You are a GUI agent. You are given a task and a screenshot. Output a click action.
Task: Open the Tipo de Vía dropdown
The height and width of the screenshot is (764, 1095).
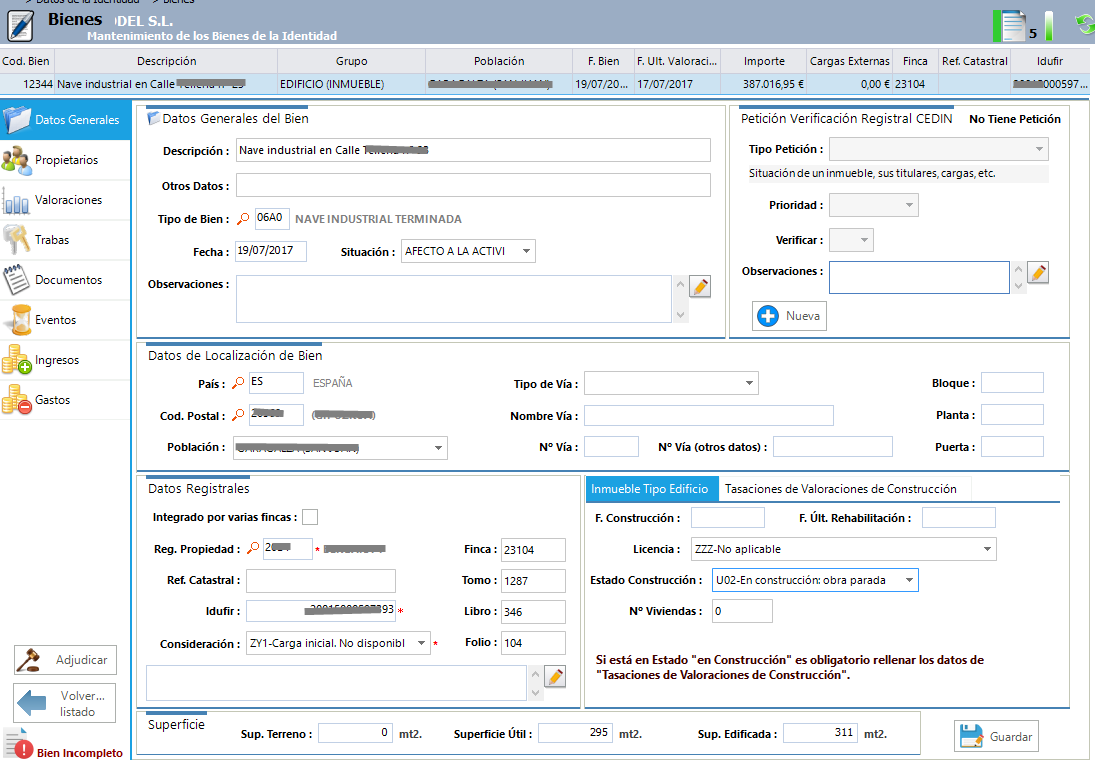[x=671, y=383]
